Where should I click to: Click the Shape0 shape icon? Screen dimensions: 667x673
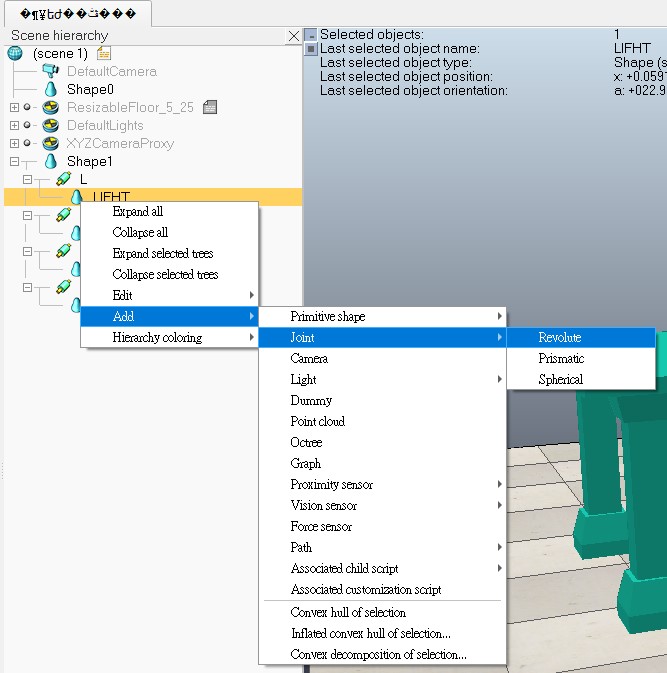(51, 89)
